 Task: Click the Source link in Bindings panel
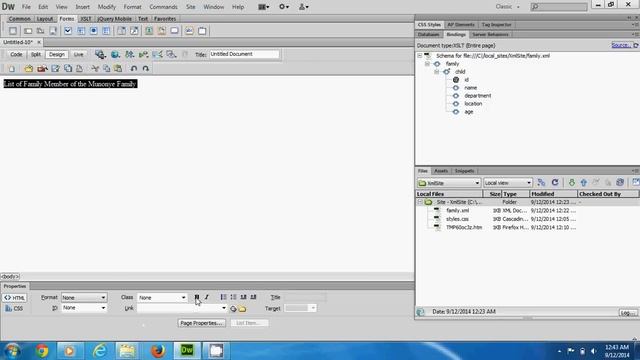[621, 45]
